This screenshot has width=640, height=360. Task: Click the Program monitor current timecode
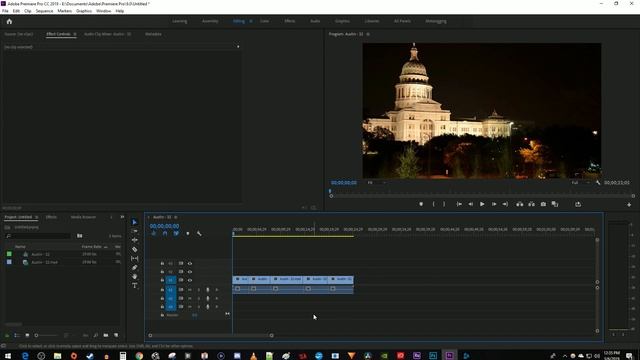(x=344, y=183)
